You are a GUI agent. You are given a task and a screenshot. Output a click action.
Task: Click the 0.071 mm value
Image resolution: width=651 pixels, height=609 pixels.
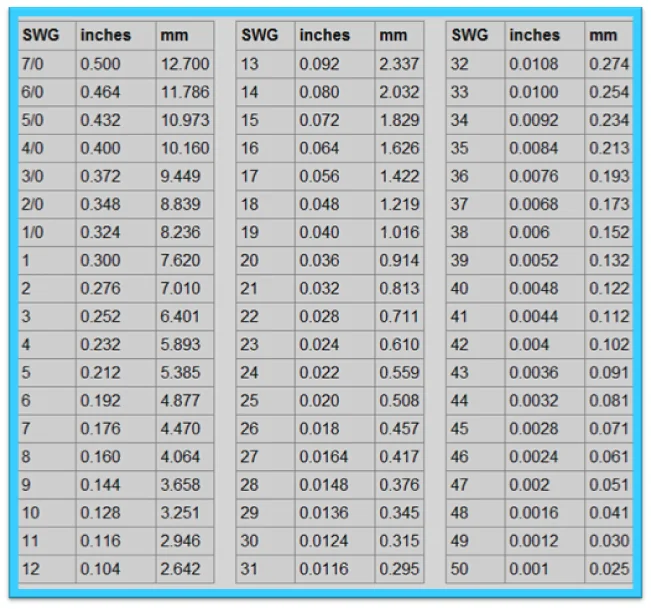tap(609, 429)
